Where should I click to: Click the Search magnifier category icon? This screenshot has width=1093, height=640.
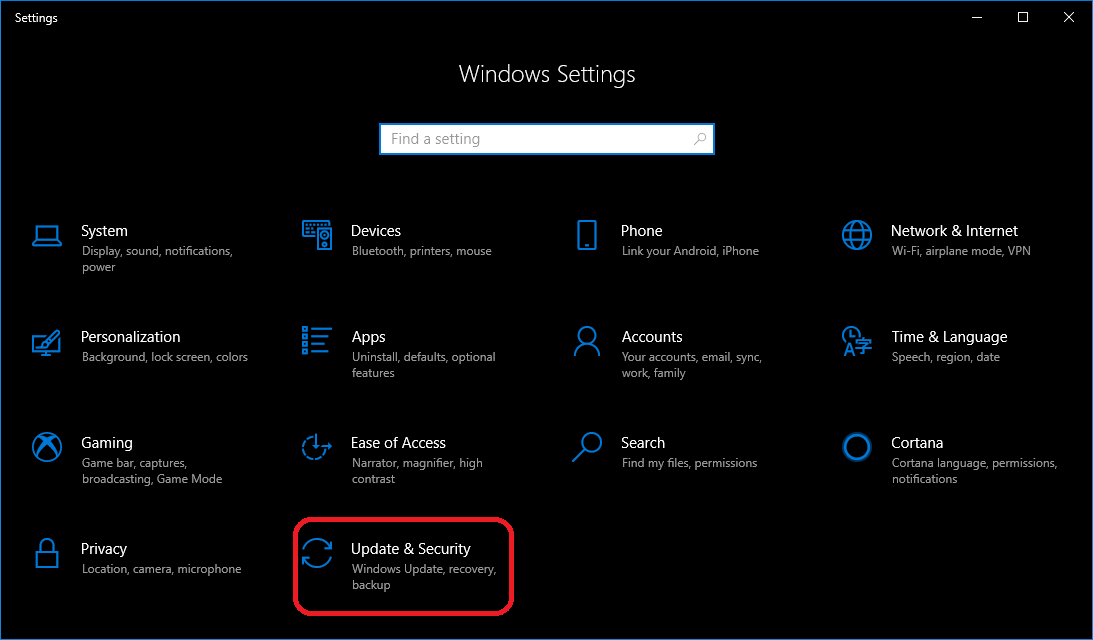[x=587, y=447]
